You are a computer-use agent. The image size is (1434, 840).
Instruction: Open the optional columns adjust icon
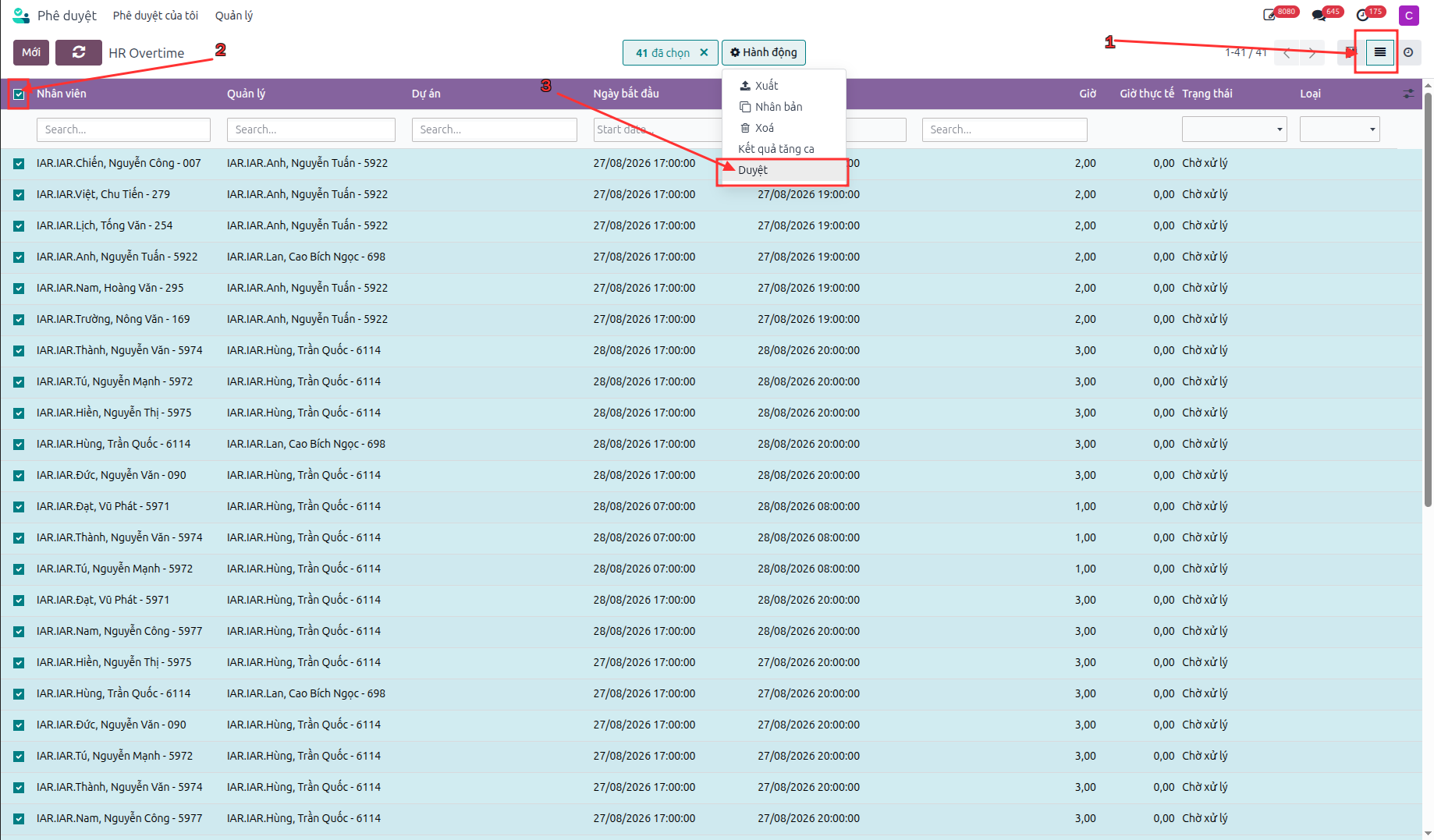(x=1408, y=94)
